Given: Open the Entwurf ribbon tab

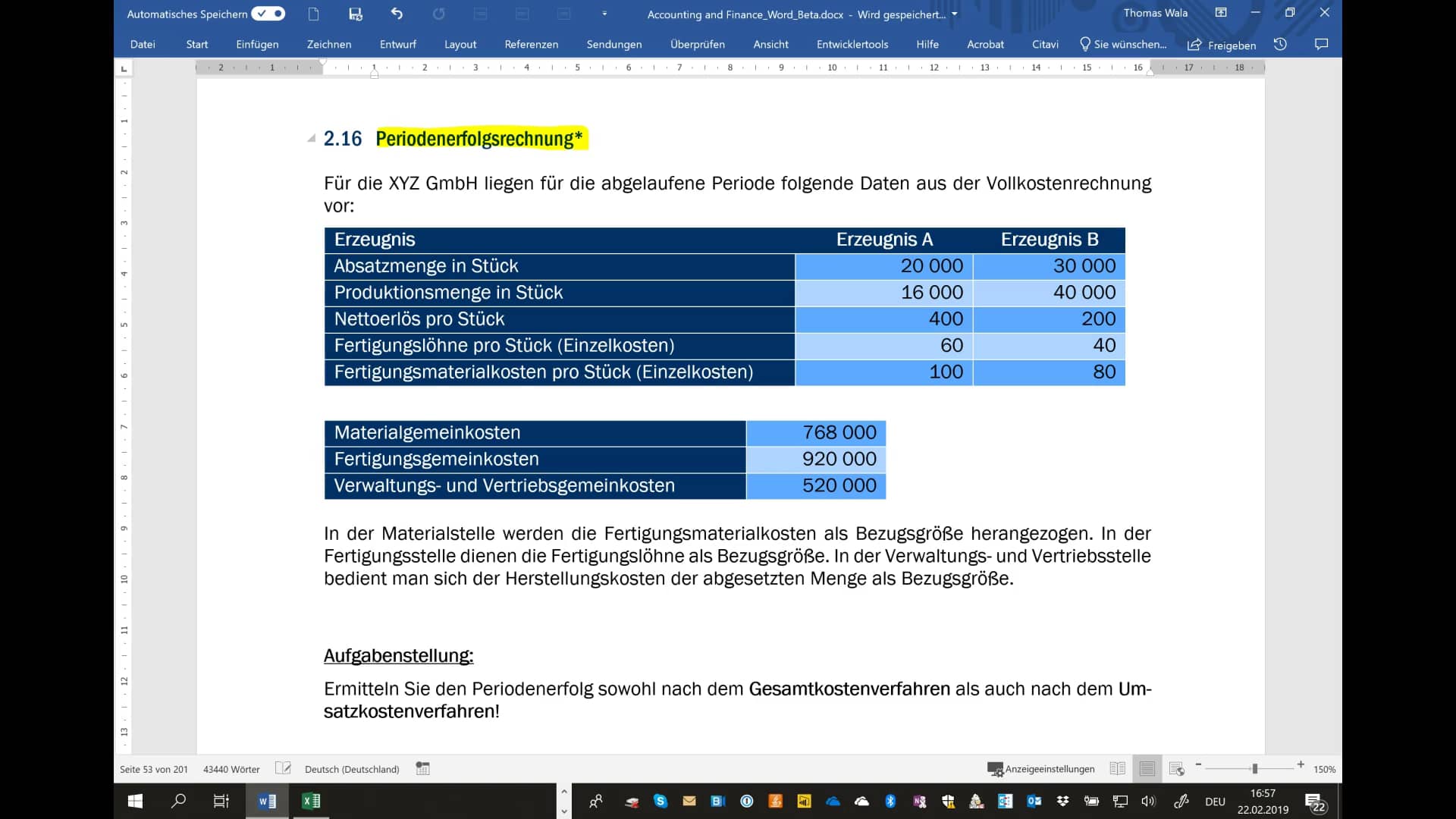Looking at the screenshot, I should [x=398, y=44].
